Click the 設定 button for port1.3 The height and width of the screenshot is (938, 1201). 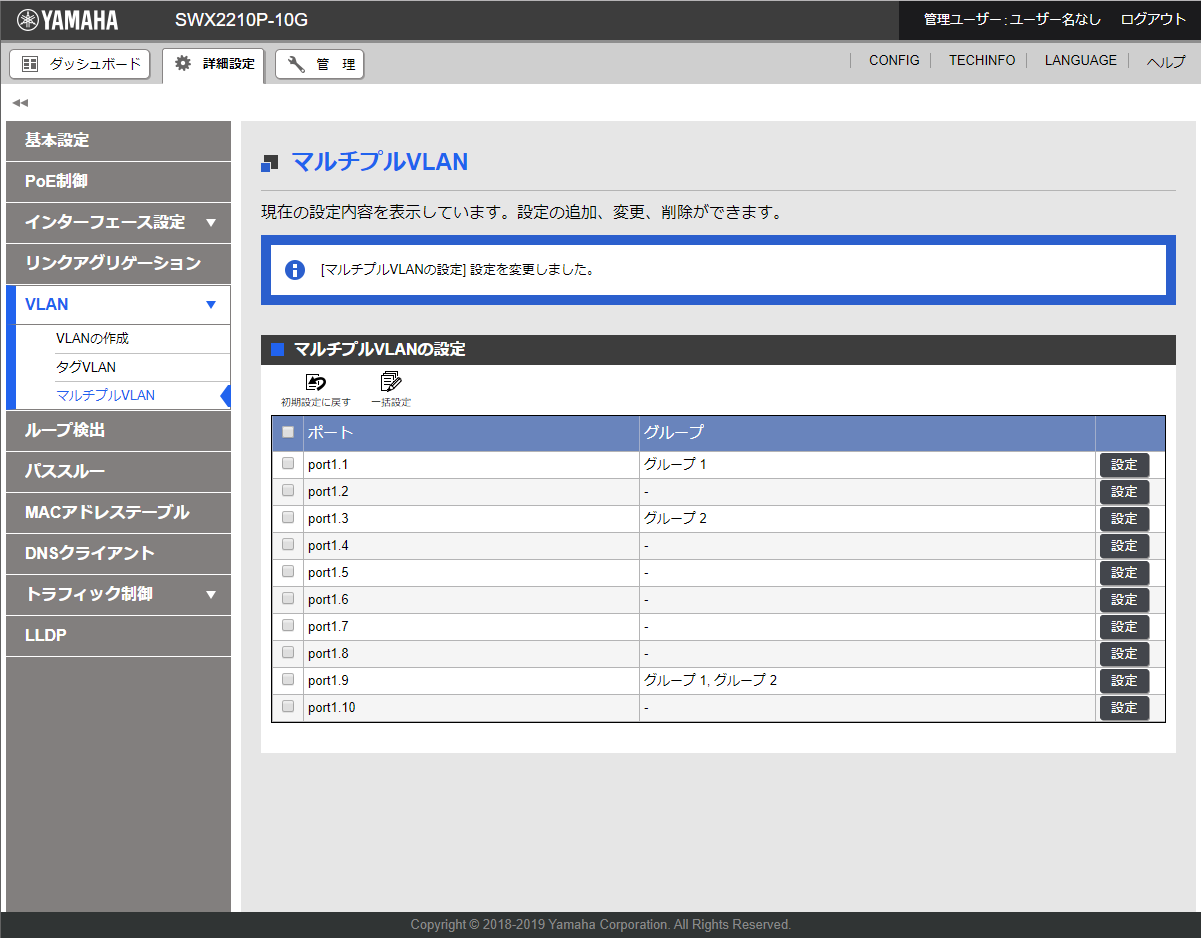tap(1123, 518)
